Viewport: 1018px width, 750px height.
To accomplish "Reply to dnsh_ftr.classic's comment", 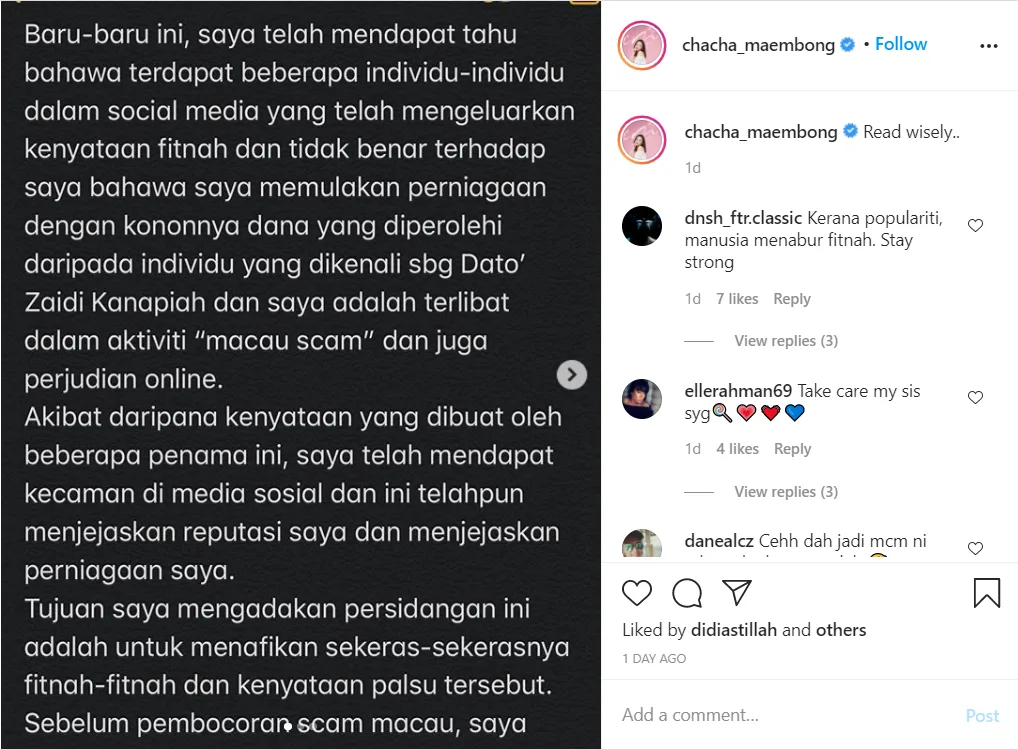I will [x=791, y=299].
